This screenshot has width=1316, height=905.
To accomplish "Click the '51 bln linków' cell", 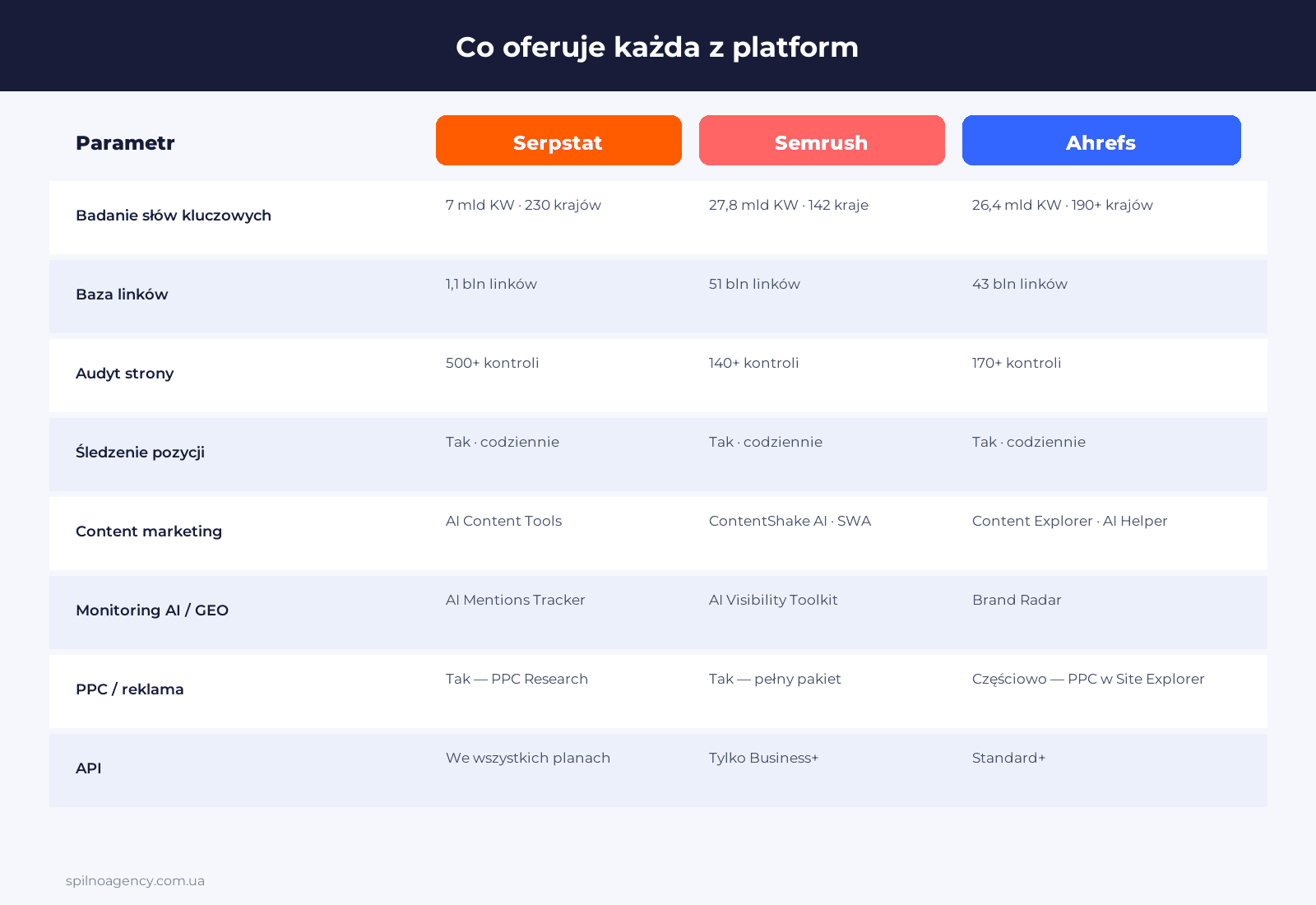I will tap(754, 284).
